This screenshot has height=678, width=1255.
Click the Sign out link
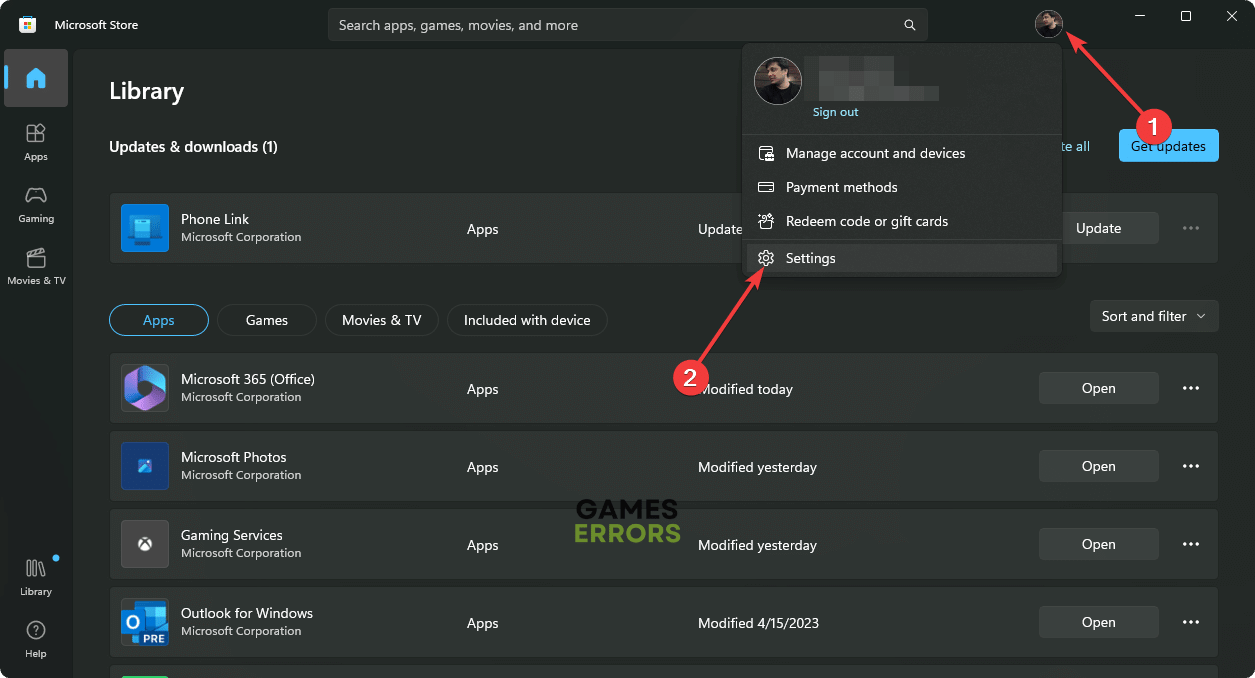pyautogui.click(x=835, y=112)
